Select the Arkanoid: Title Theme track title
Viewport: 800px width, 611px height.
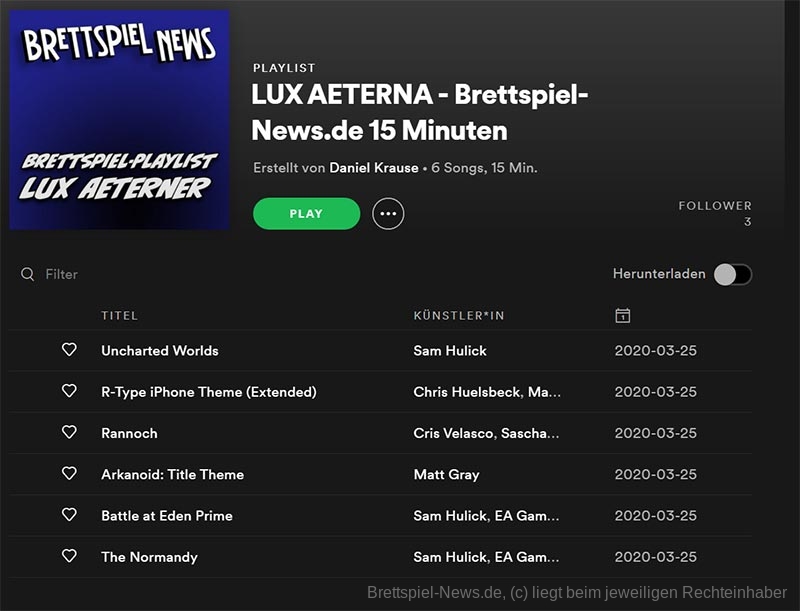(x=172, y=474)
